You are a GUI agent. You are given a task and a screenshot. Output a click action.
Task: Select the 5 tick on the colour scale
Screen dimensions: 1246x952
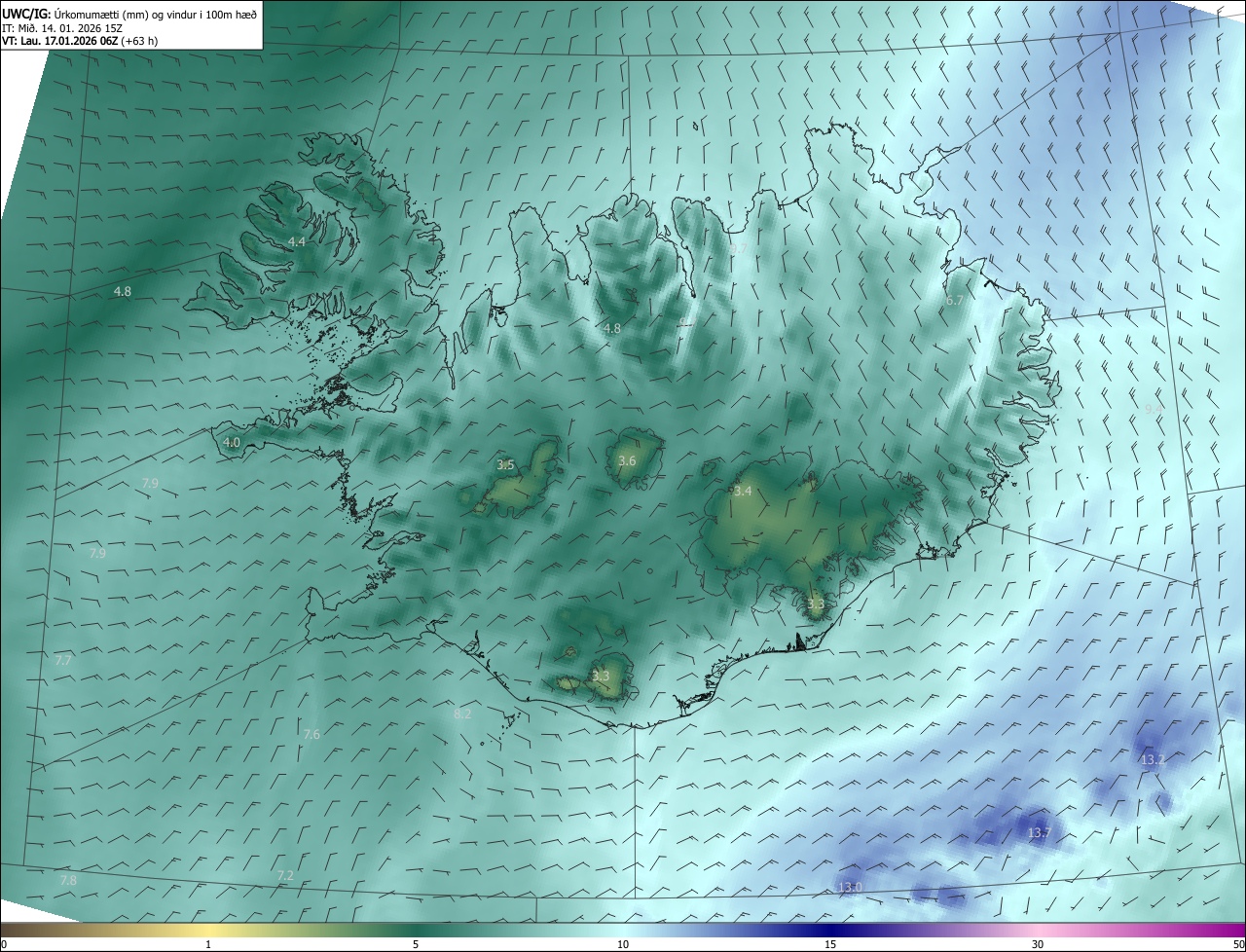click(x=416, y=944)
